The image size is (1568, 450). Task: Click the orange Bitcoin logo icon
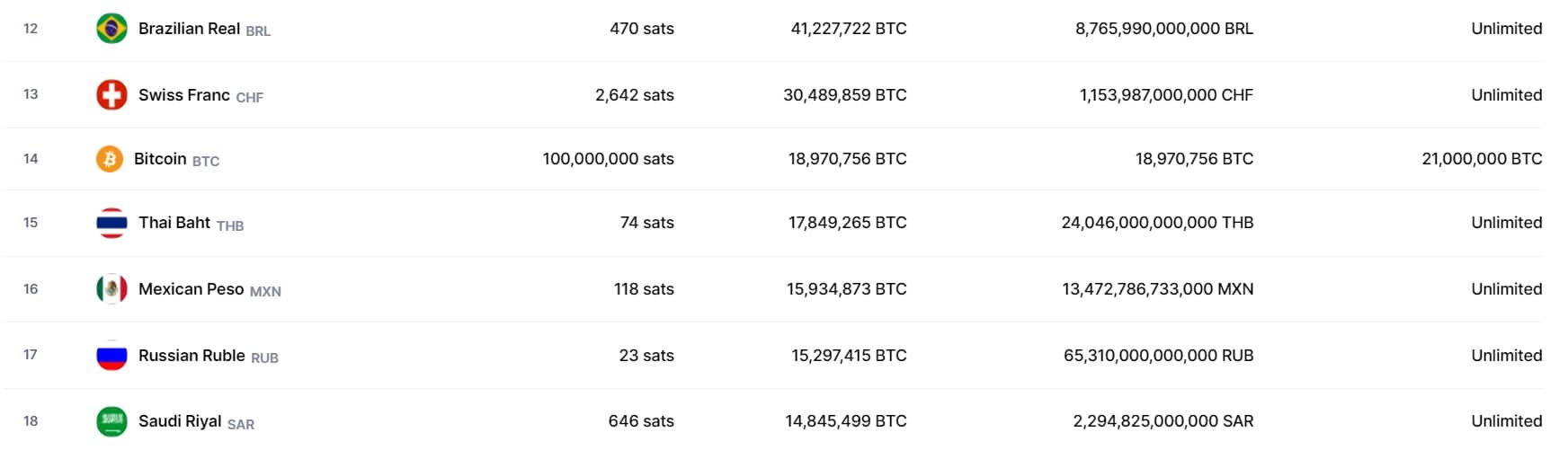[110, 159]
